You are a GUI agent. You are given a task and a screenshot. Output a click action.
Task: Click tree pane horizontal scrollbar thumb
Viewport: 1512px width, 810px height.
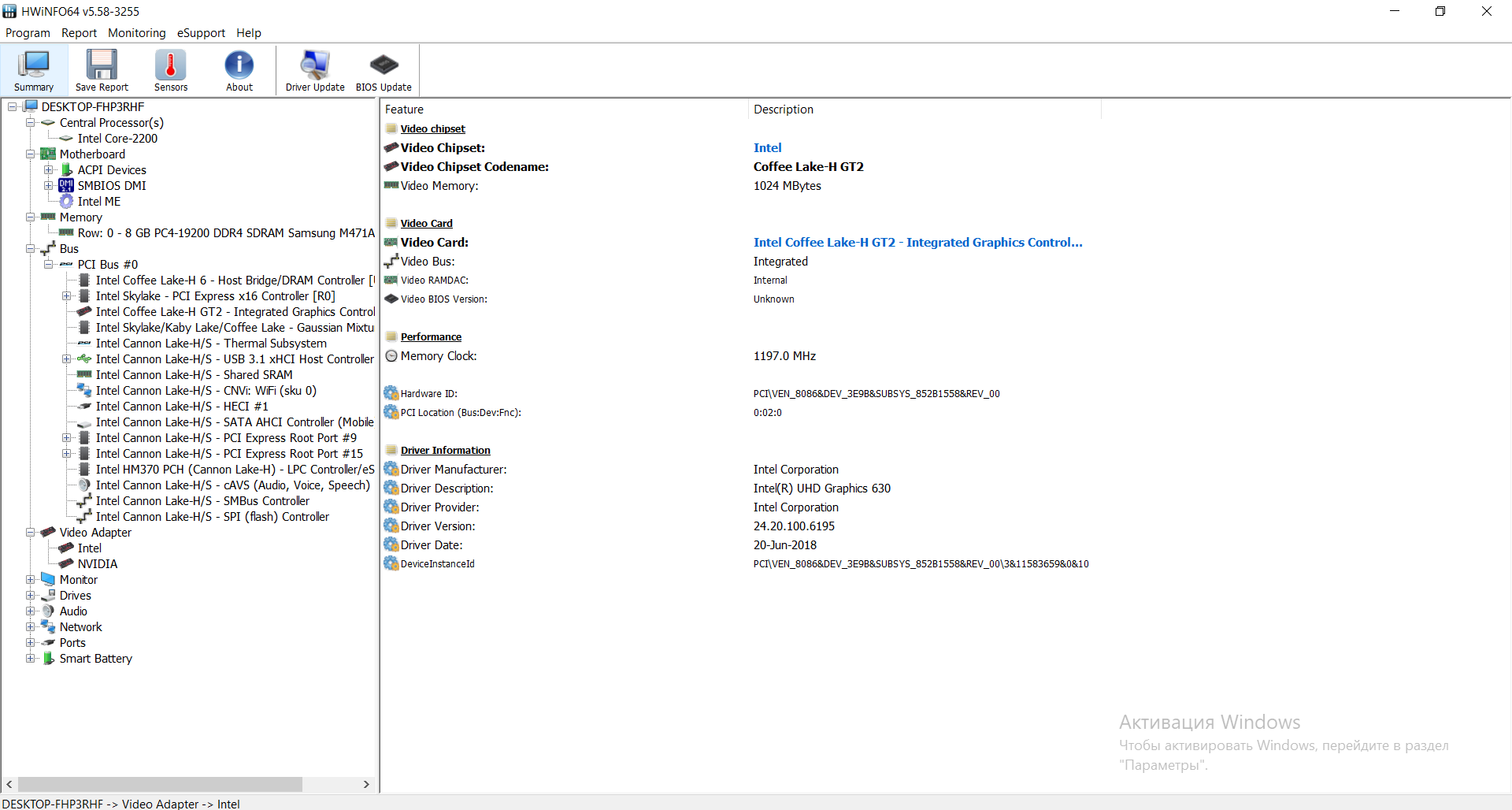160,784
